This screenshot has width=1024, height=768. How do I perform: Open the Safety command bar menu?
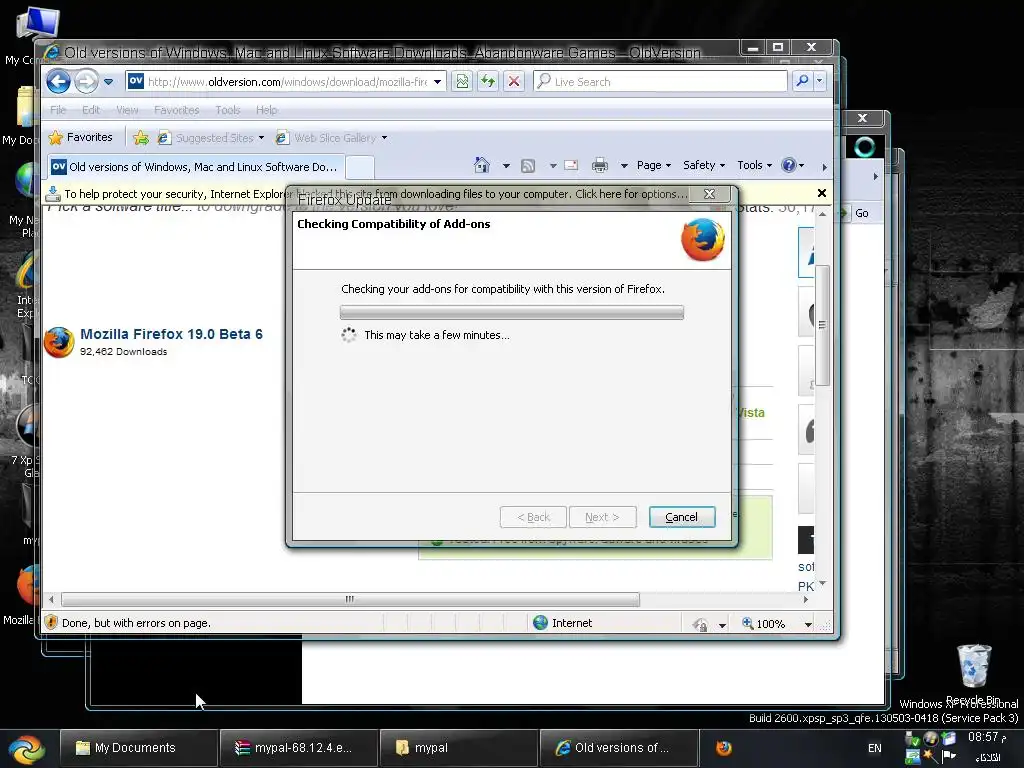703,165
